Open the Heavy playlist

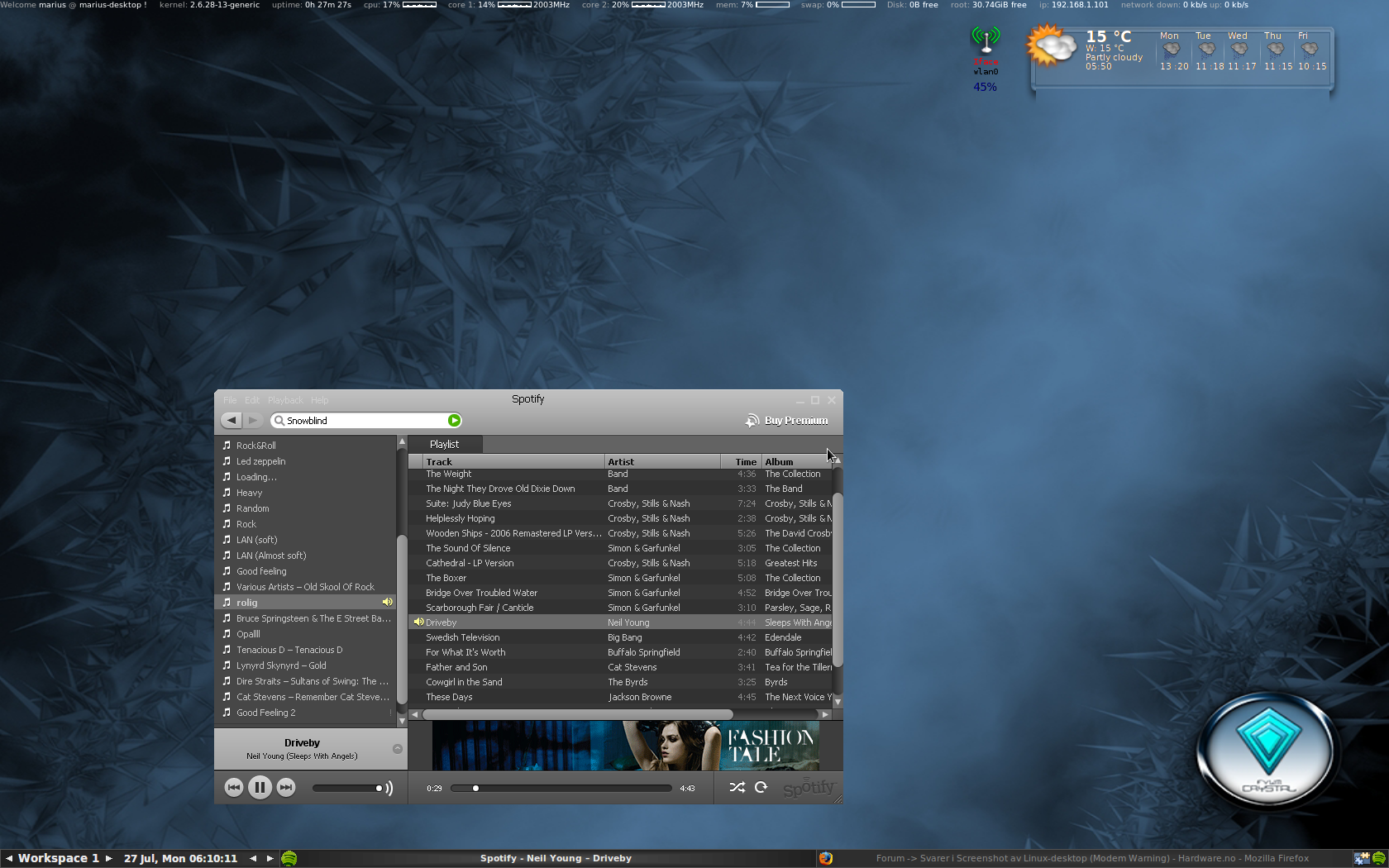pyautogui.click(x=306, y=493)
